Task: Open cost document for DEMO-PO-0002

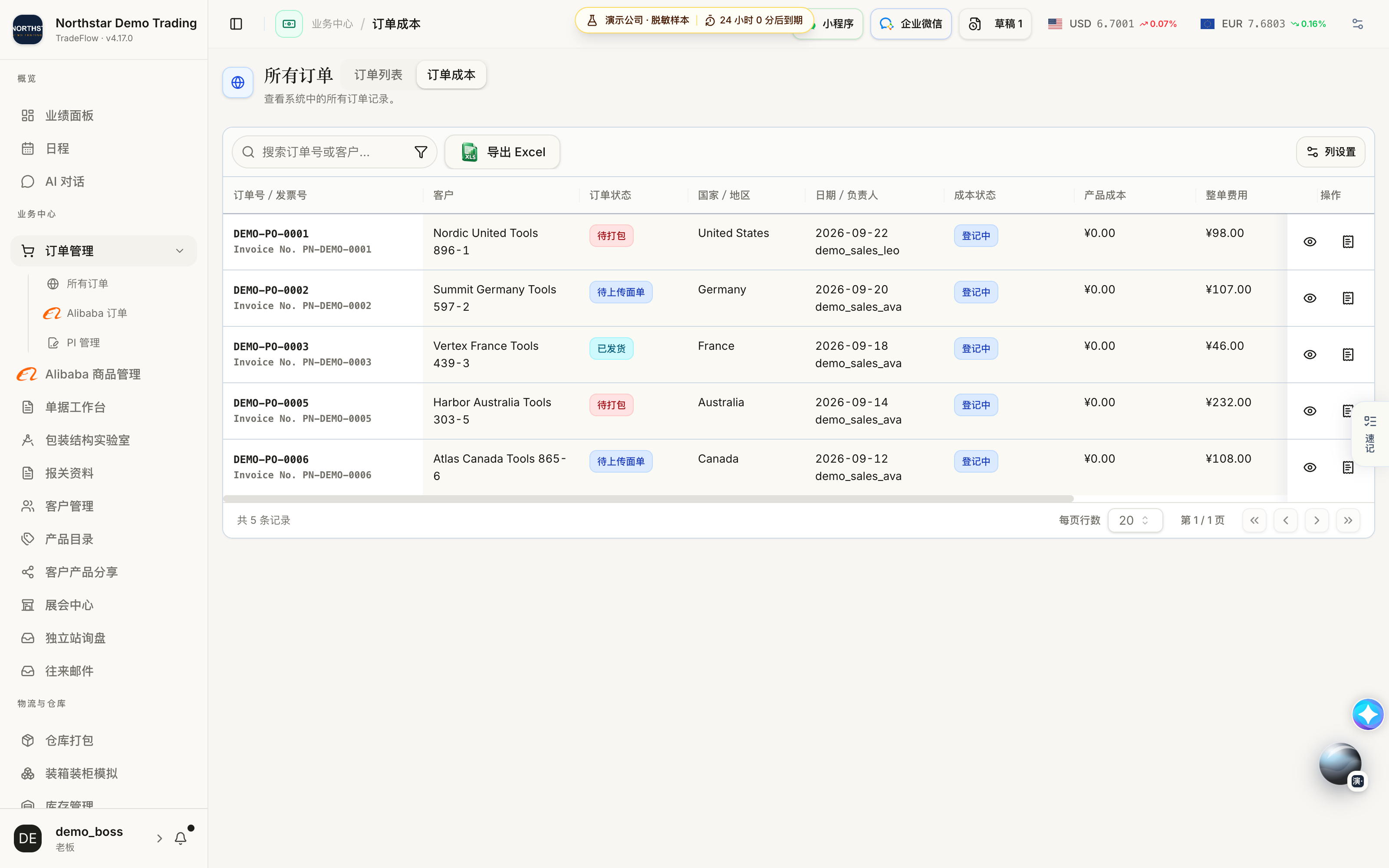Action: (x=1348, y=298)
